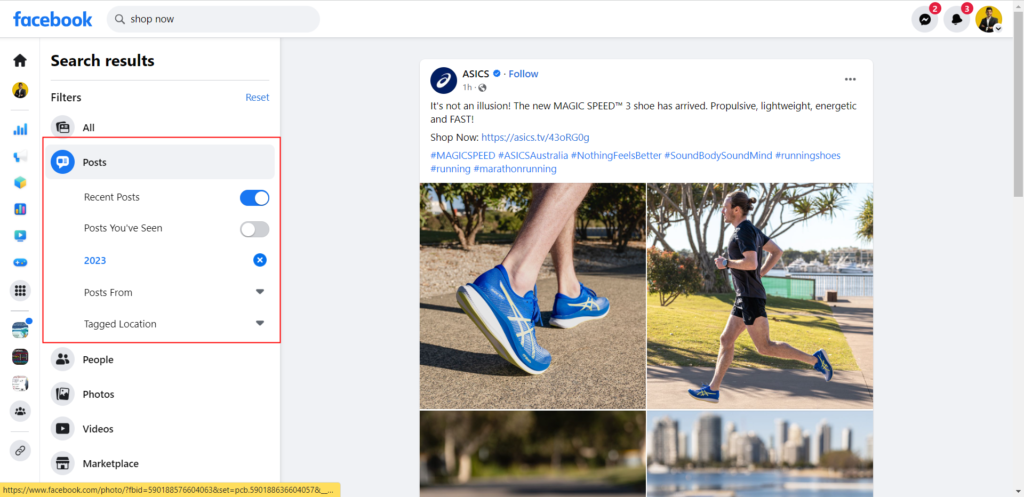Open the account menu avatar top right
This screenshot has height=497, width=1024.
pos(989,20)
